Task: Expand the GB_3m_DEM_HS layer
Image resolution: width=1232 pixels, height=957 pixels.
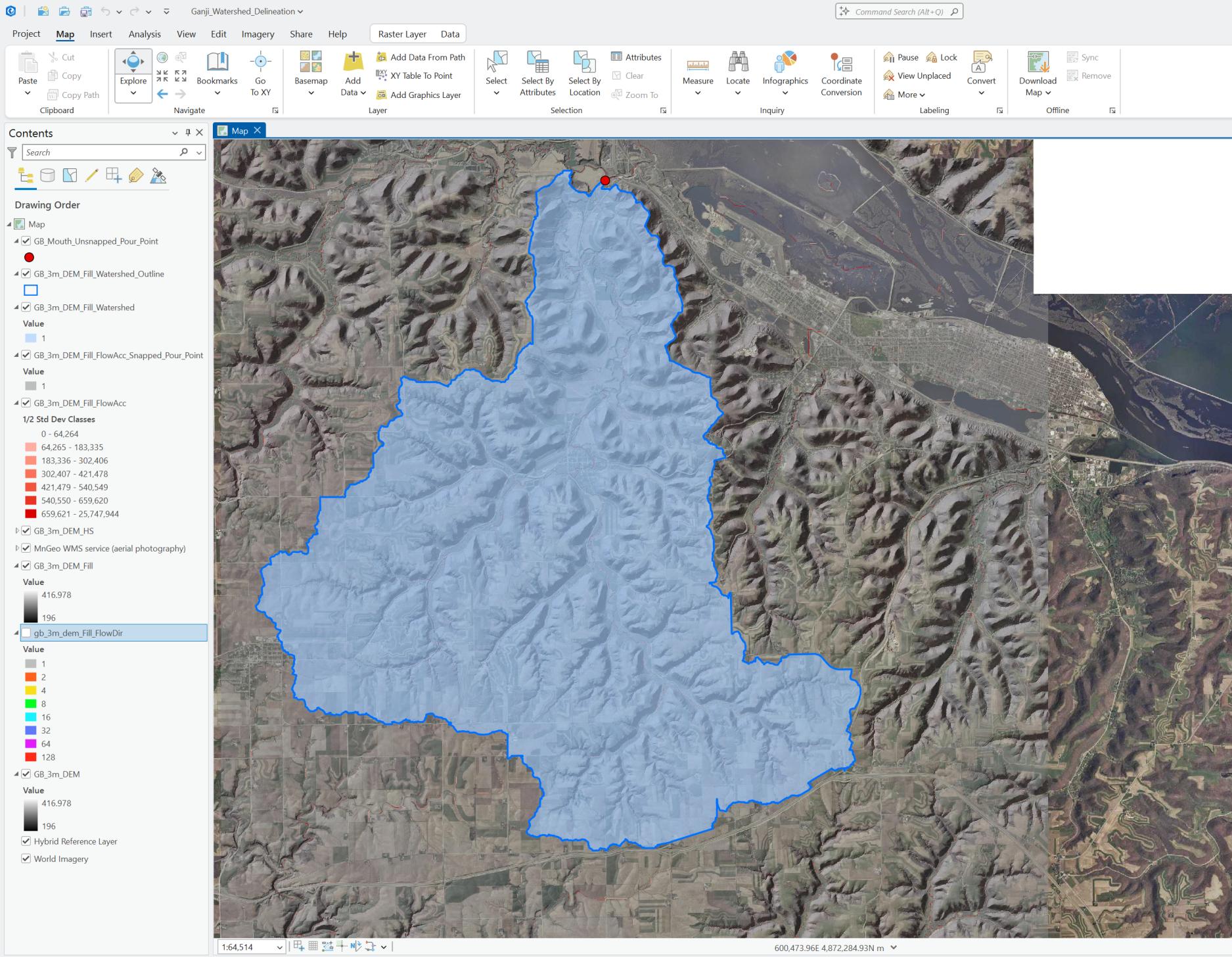Action: click(17, 530)
